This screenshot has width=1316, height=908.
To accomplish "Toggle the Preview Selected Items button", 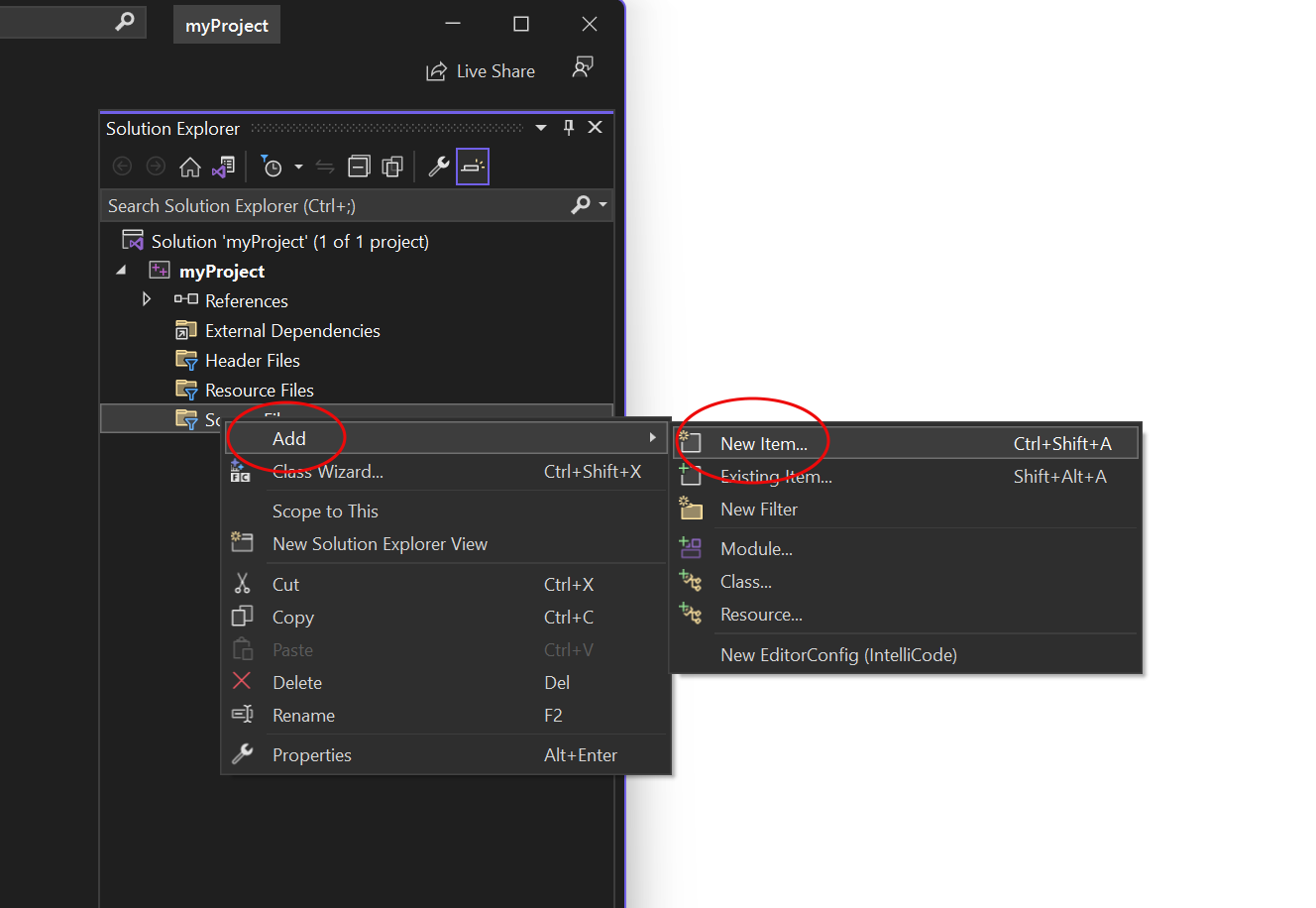I will pyautogui.click(x=473, y=167).
